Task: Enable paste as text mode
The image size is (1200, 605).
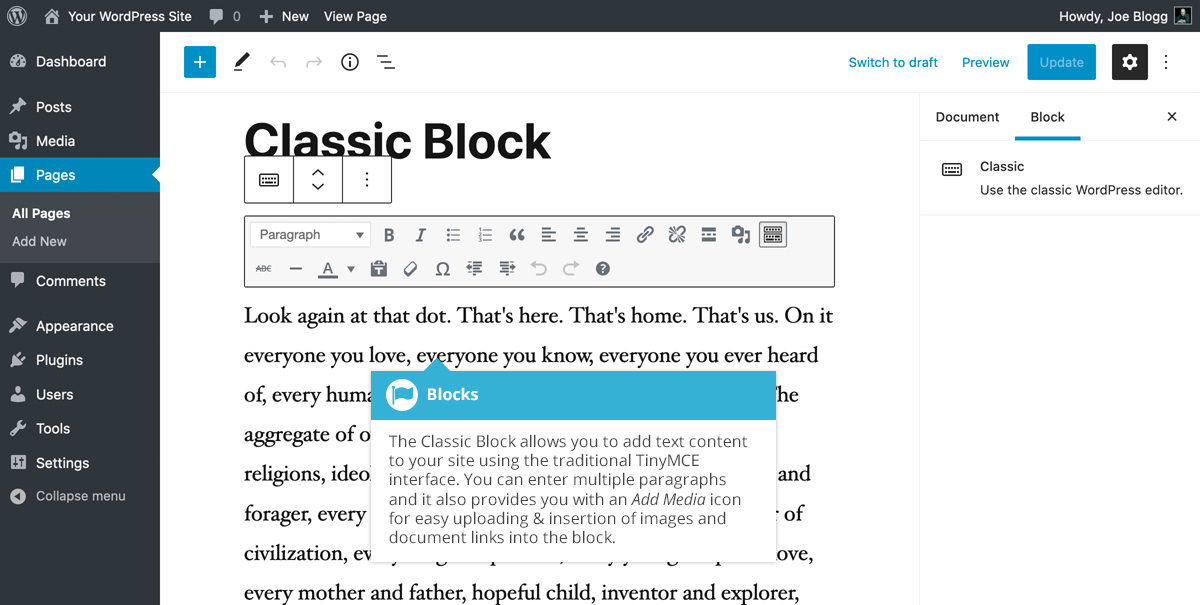Action: [379, 268]
